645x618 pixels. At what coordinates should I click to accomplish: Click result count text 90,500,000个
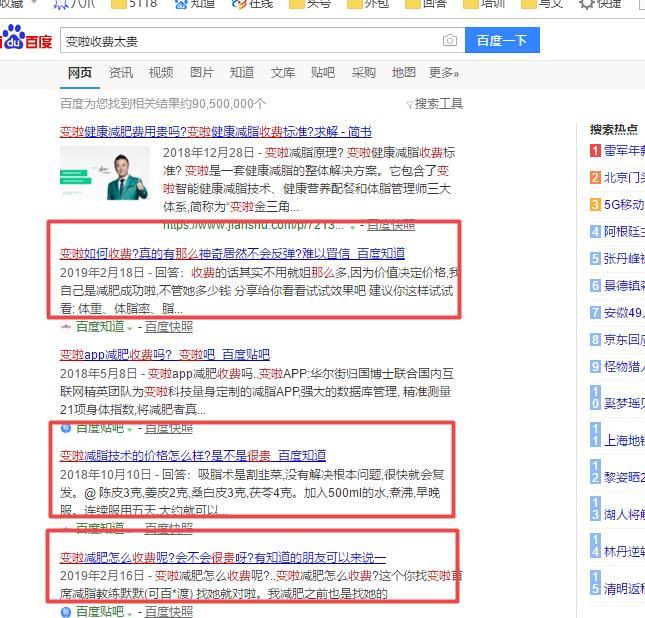[x=228, y=104]
